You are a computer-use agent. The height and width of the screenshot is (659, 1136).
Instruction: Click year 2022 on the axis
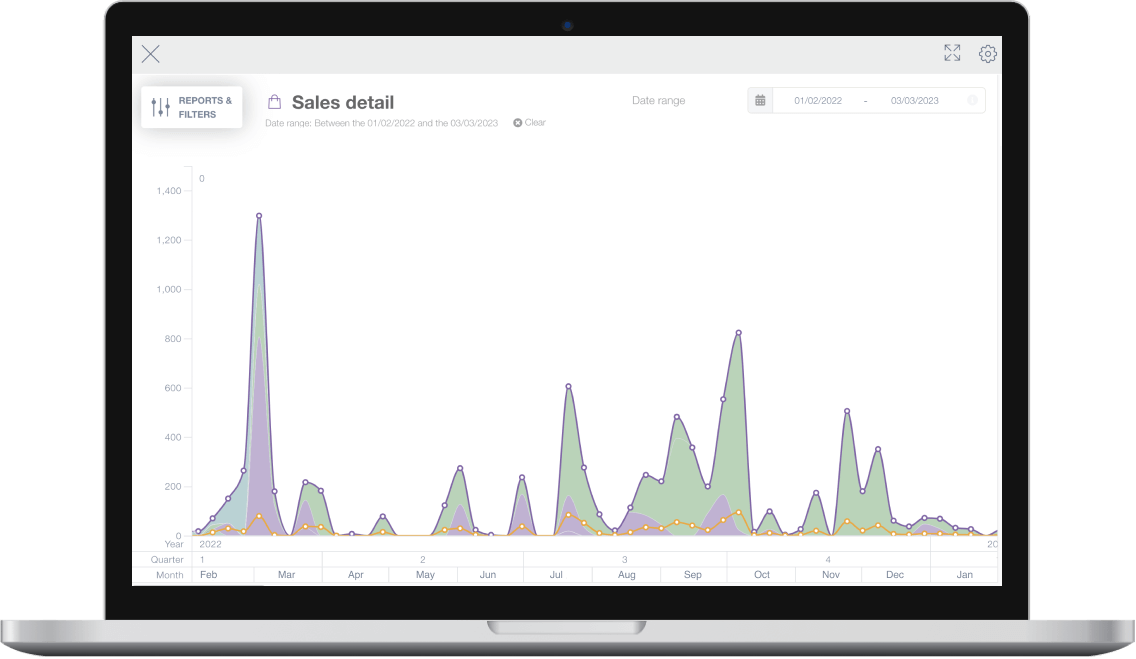(x=211, y=544)
